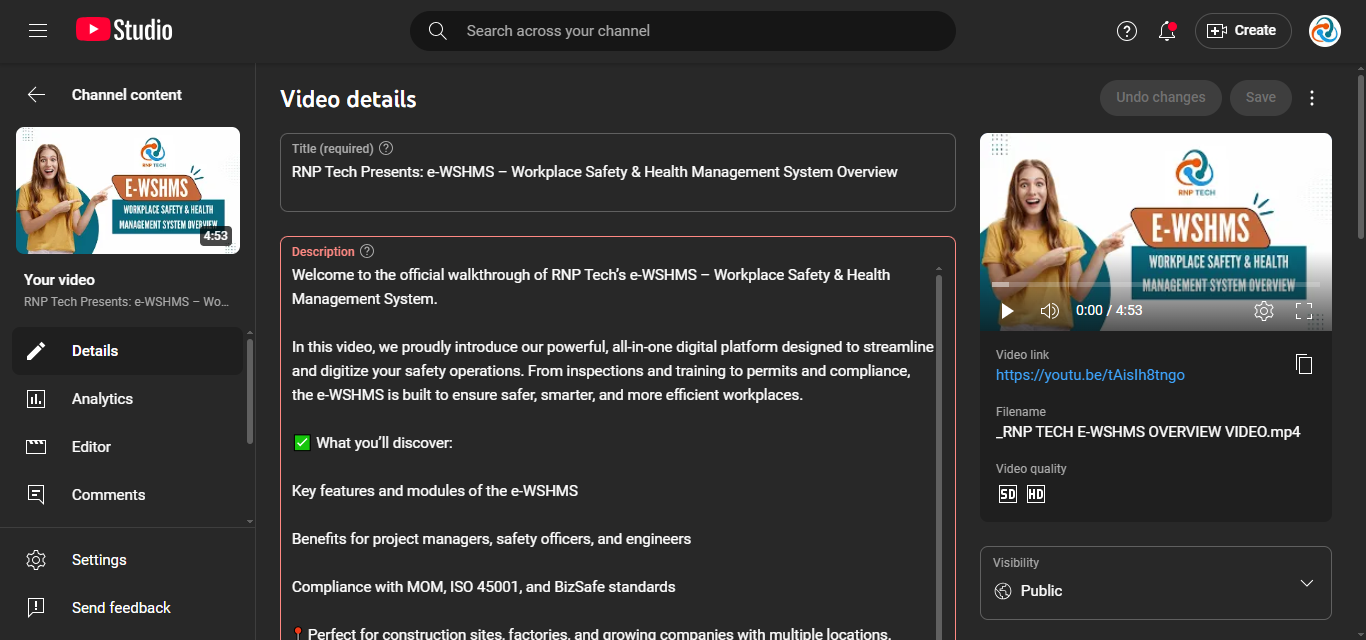Click the back arrow beside Channel content

tap(37, 95)
